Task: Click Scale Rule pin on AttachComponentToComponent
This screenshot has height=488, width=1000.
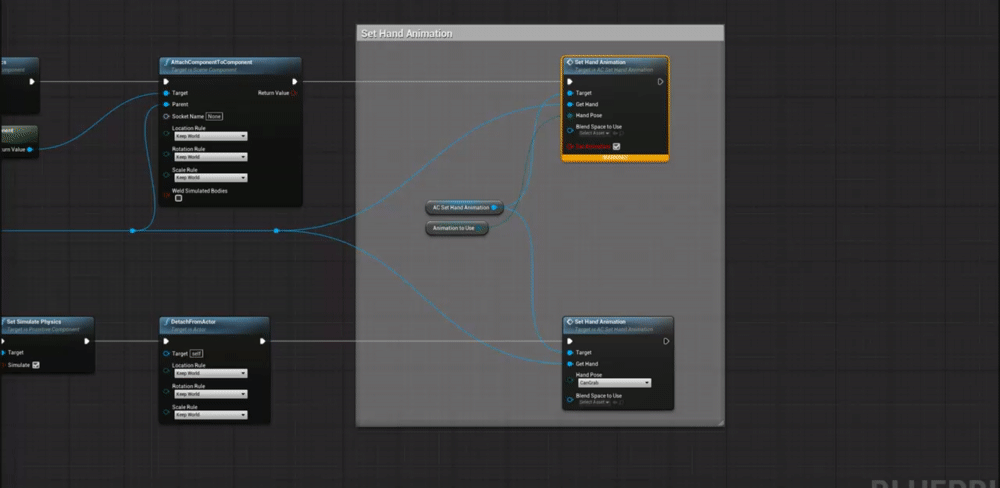Action: click(166, 175)
